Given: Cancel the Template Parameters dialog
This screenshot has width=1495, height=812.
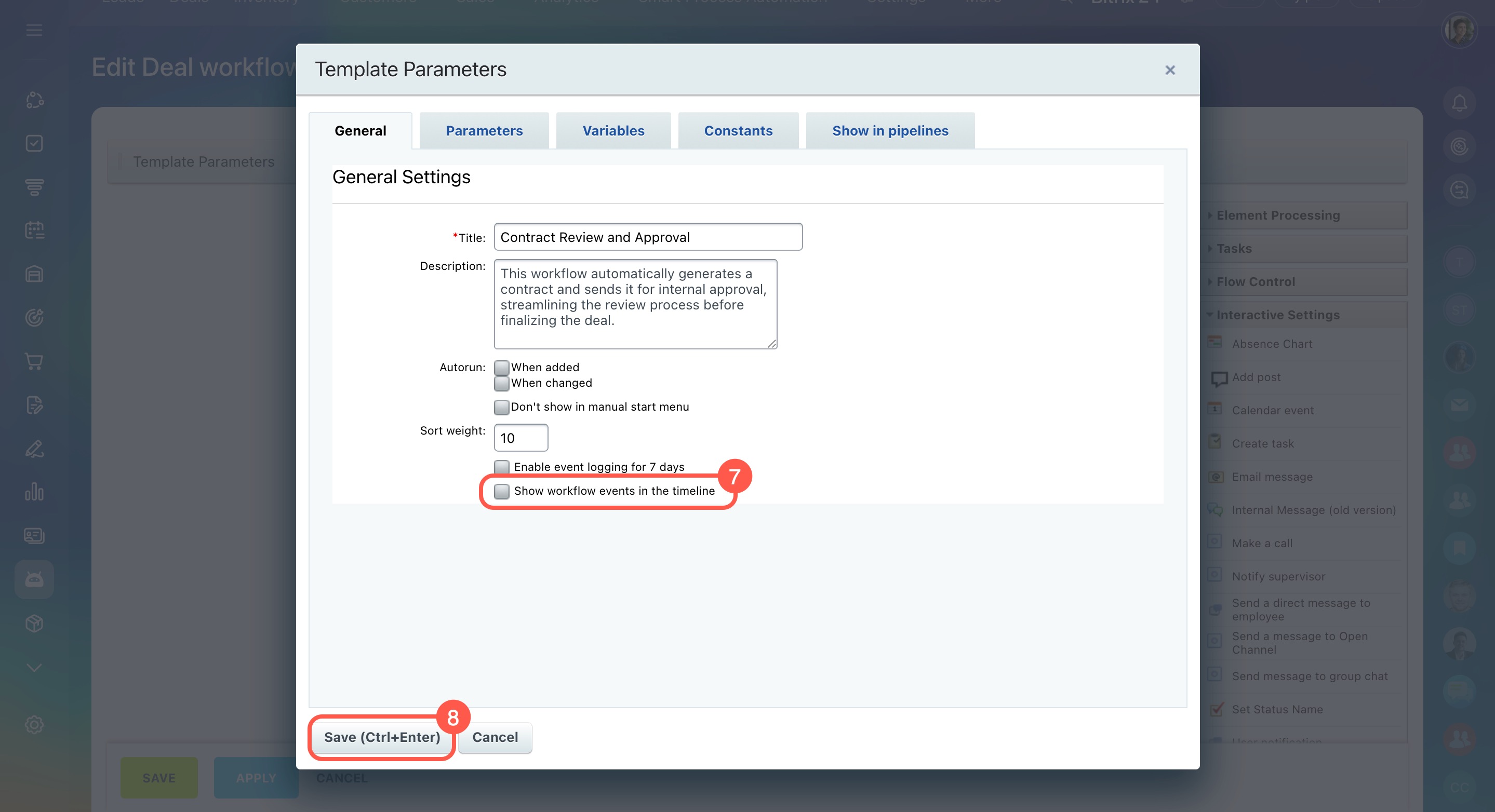Looking at the screenshot, I should (495, 737).
